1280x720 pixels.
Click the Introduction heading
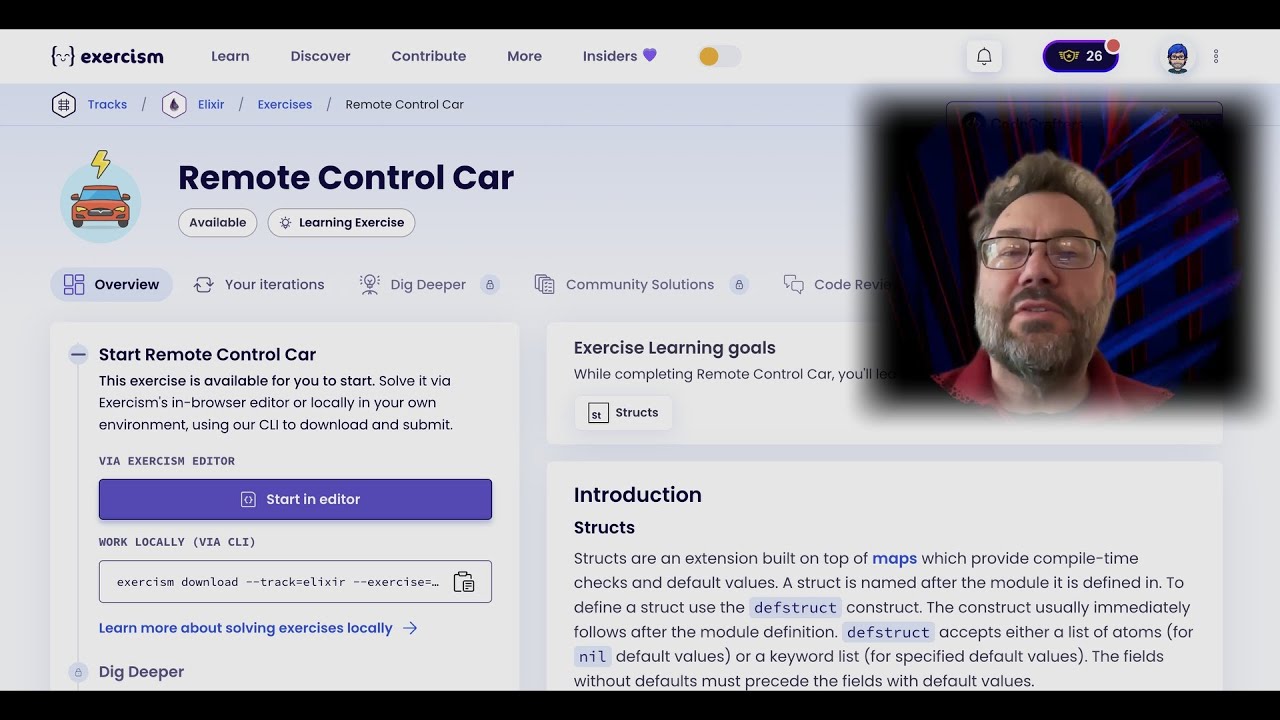pos(637,495)
